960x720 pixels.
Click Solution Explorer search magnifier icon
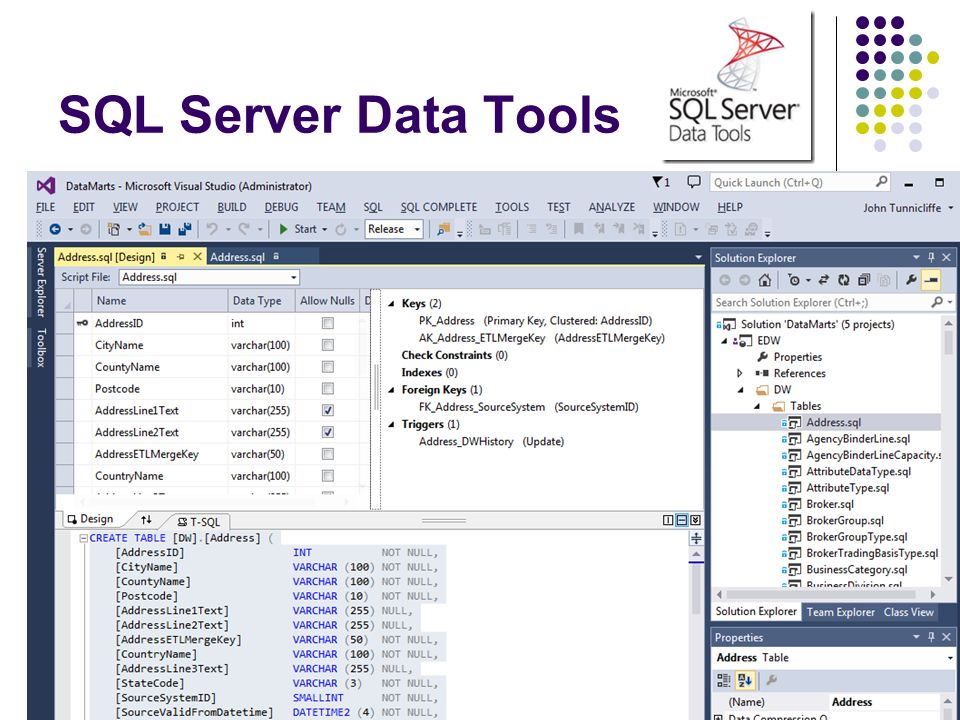pyautogui.click(x=937, y=302)
